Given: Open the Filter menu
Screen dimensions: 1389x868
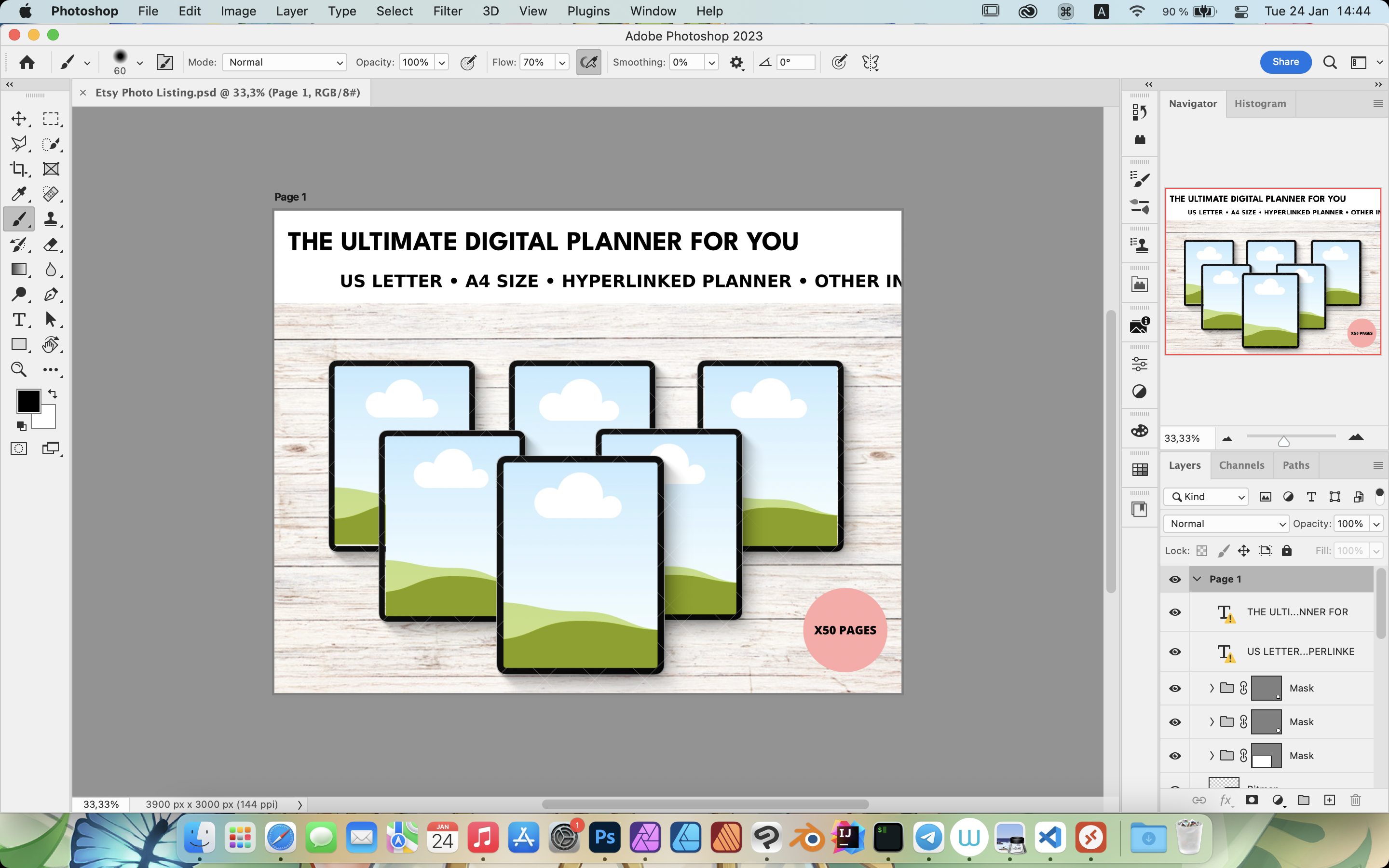Looking at the screenshot, I should 447,11.
